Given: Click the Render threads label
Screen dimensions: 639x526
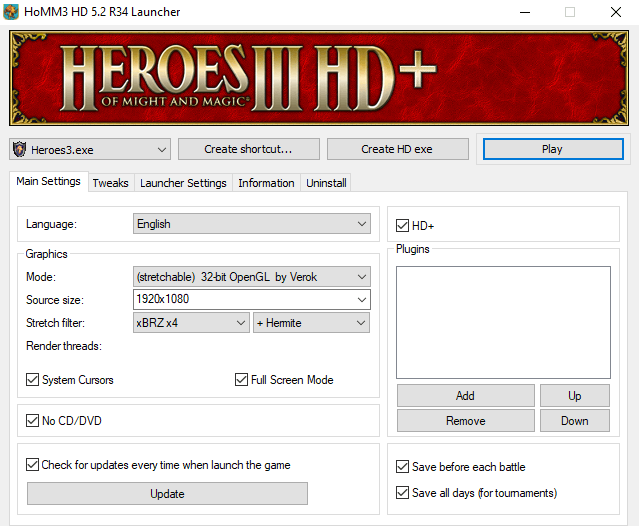Looking at the screenshot, I should [64, 346].
